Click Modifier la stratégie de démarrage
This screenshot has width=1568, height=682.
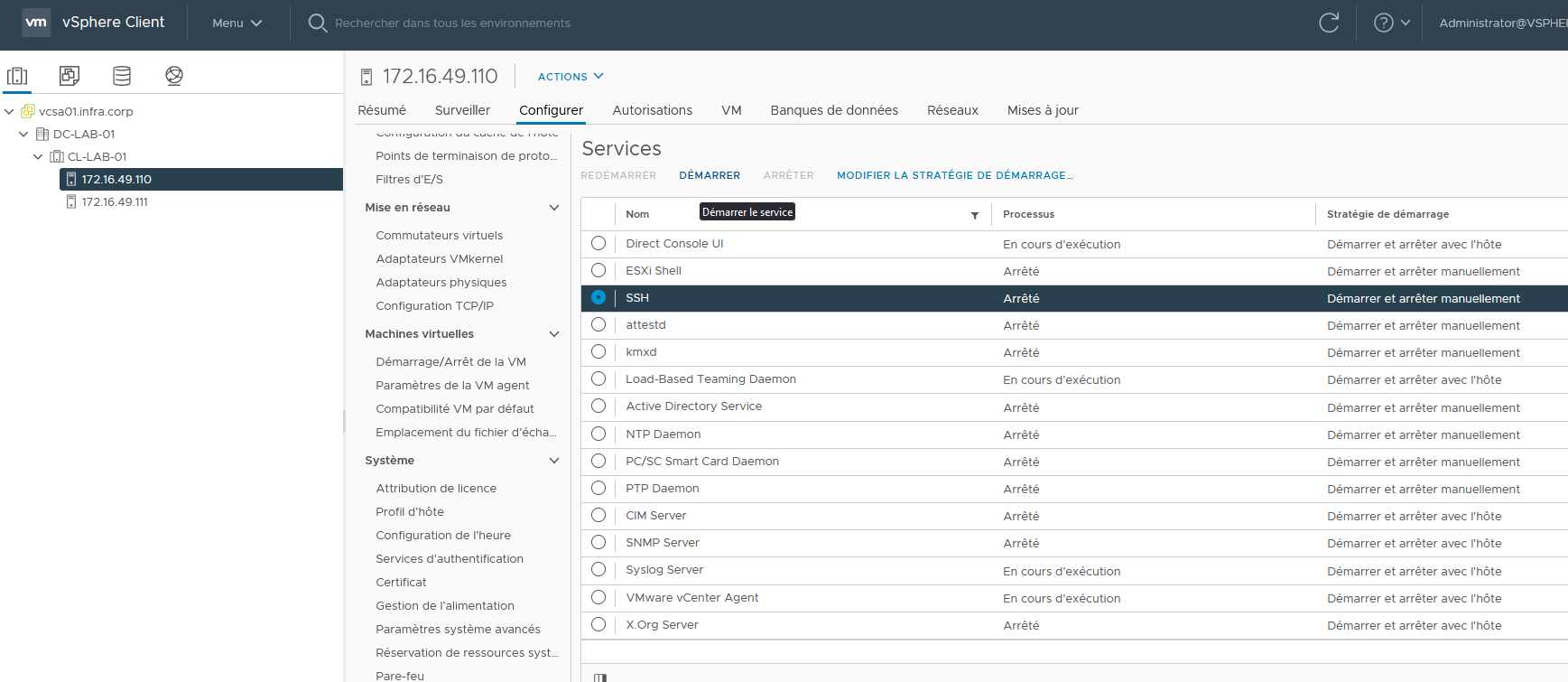pyautogui.click(x=954, y=175)
